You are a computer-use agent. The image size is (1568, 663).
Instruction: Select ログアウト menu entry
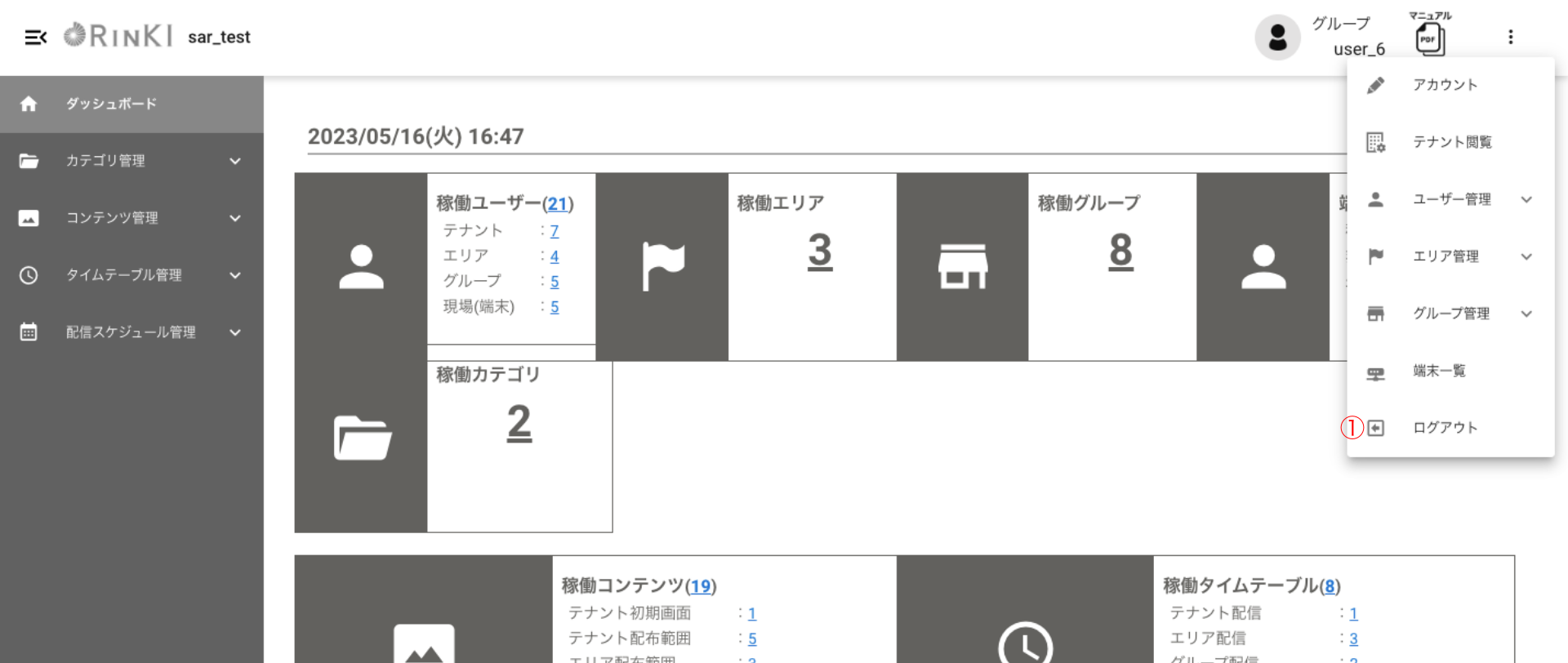pyautogui.click(x=1445, y=428)
